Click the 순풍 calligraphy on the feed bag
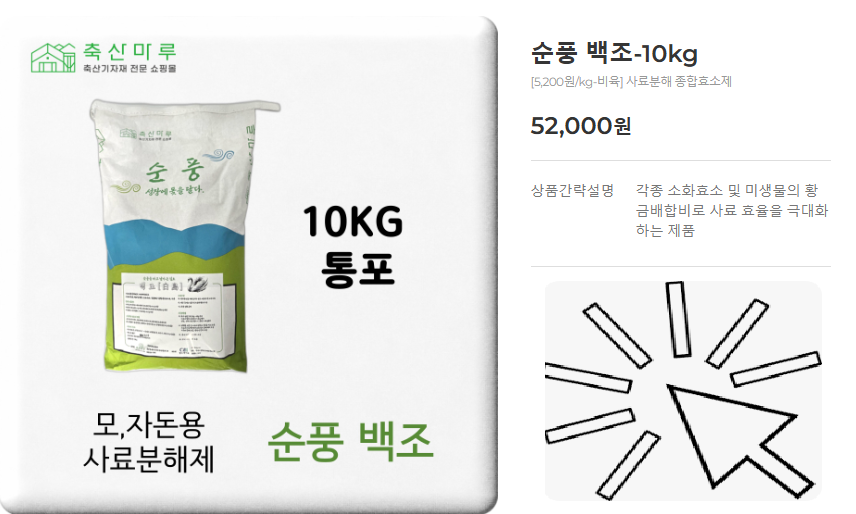The height and width of the screenshot is (514, 856). pos(174,171)
